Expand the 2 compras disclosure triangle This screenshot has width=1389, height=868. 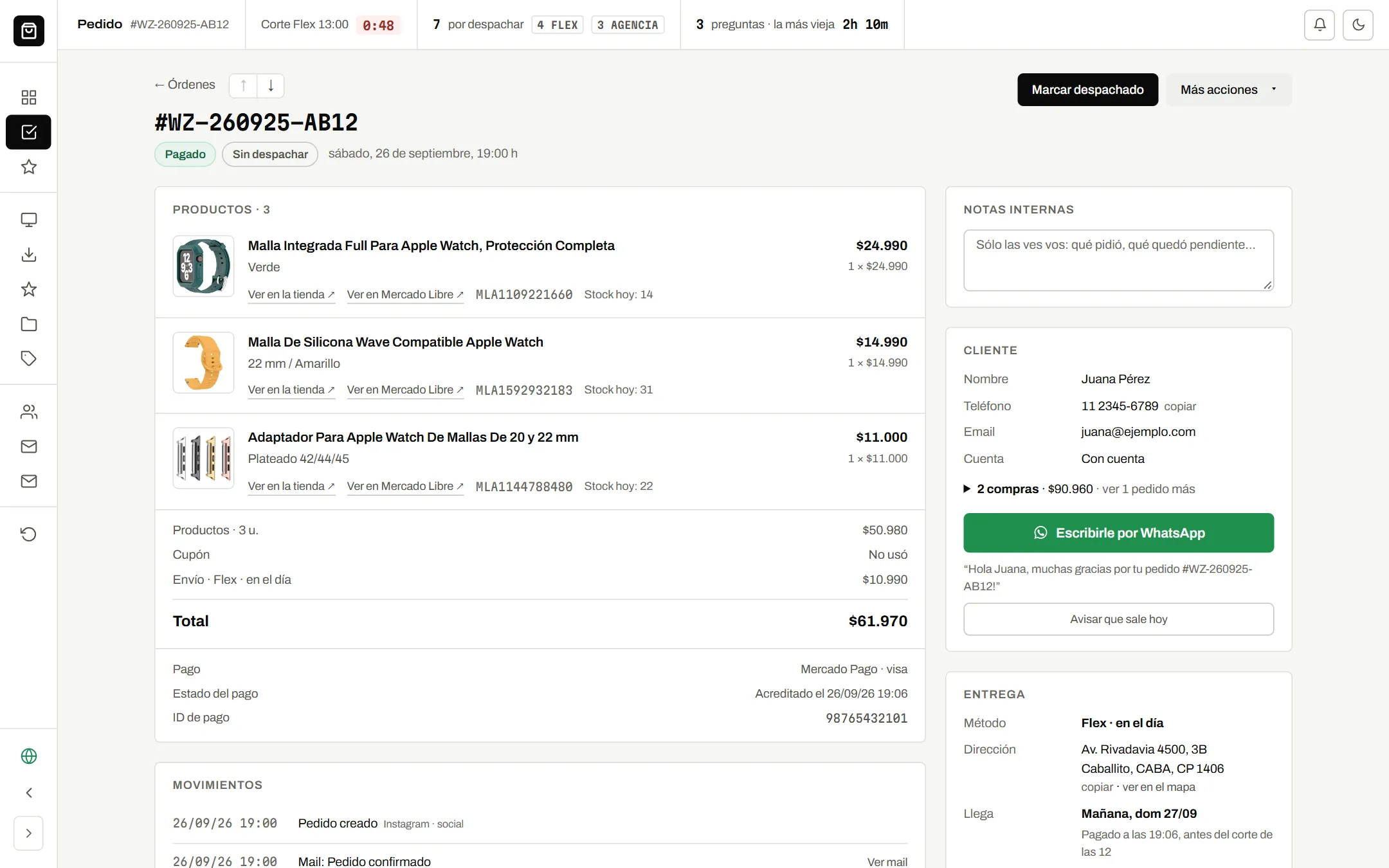pyautogui.click(x=967, y=489)
